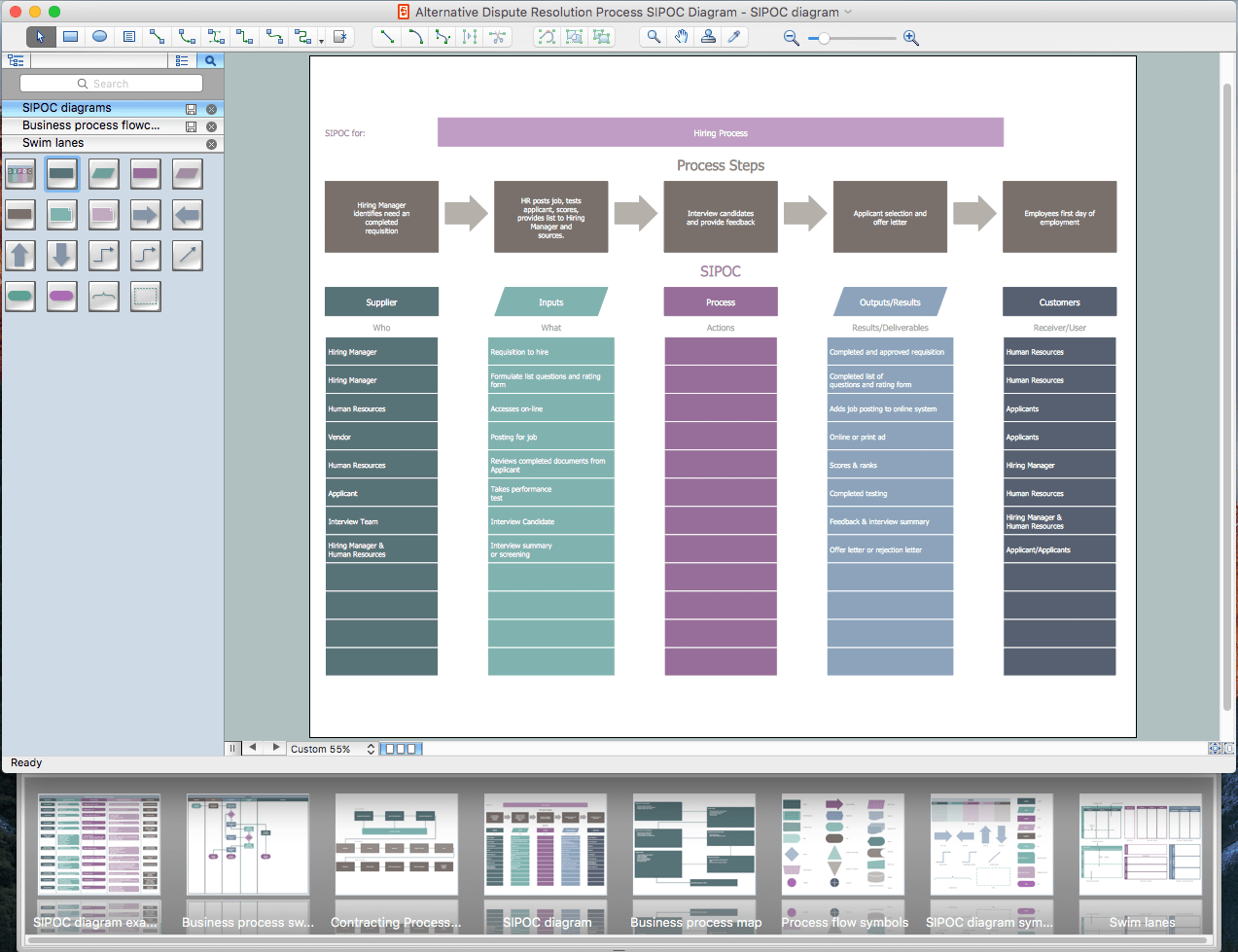Select the arc connector tool
Viewport: 1238px width, 952px height.
pyautogui.click(x=187, y=37)
